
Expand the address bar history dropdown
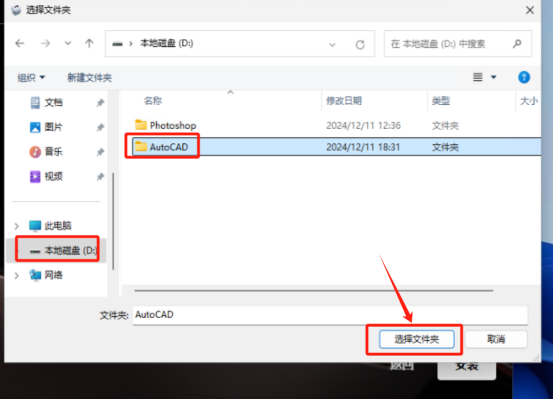coord(332,45)
